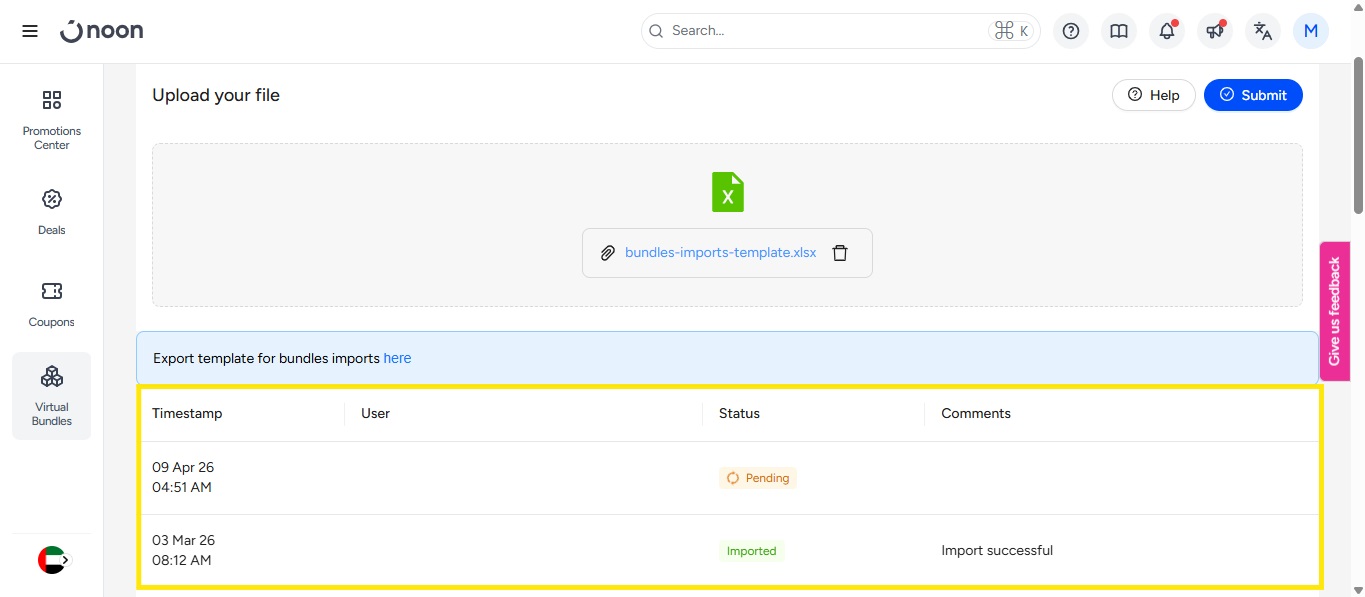Image resolution: width=1365 pixels, height=597 pixels.
Task: Click the green Excel file icon
Action: [727, 192]
